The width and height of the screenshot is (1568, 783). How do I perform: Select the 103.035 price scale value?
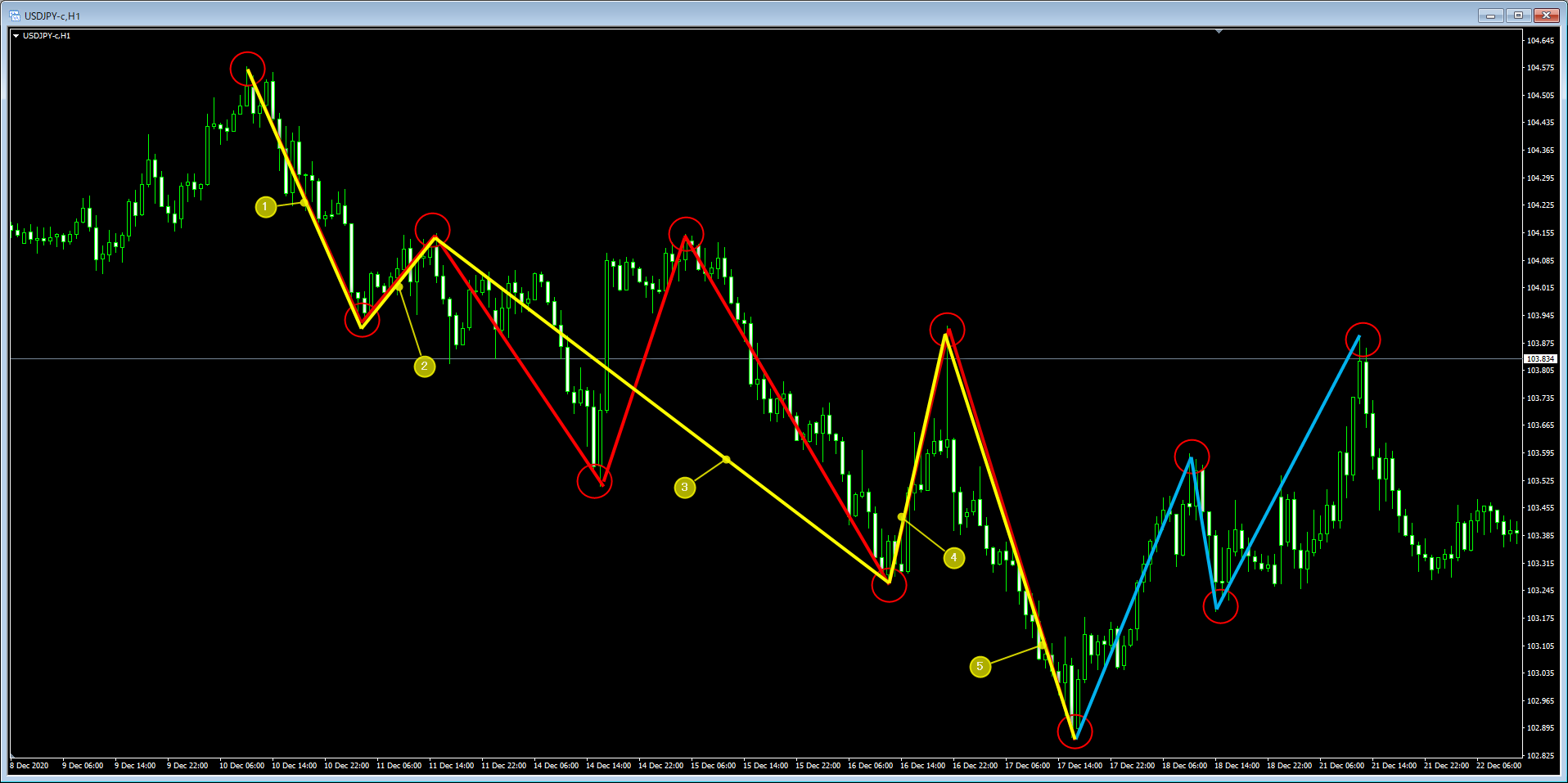tap(1540, 673)
